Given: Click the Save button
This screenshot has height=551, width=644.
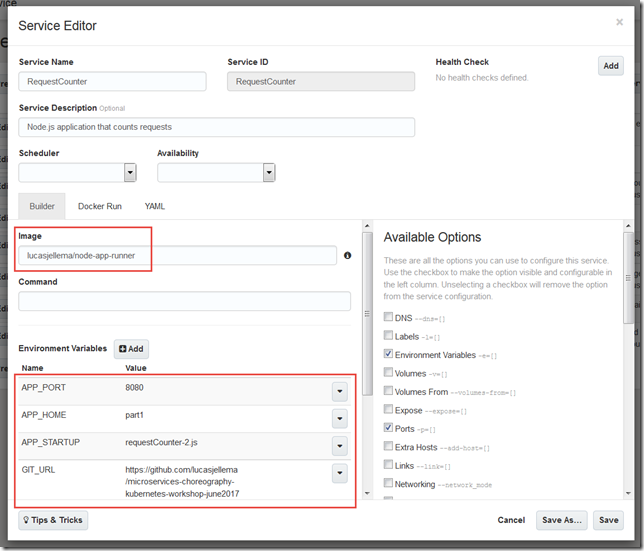Looking at the screenshot, I should point(607,520).
